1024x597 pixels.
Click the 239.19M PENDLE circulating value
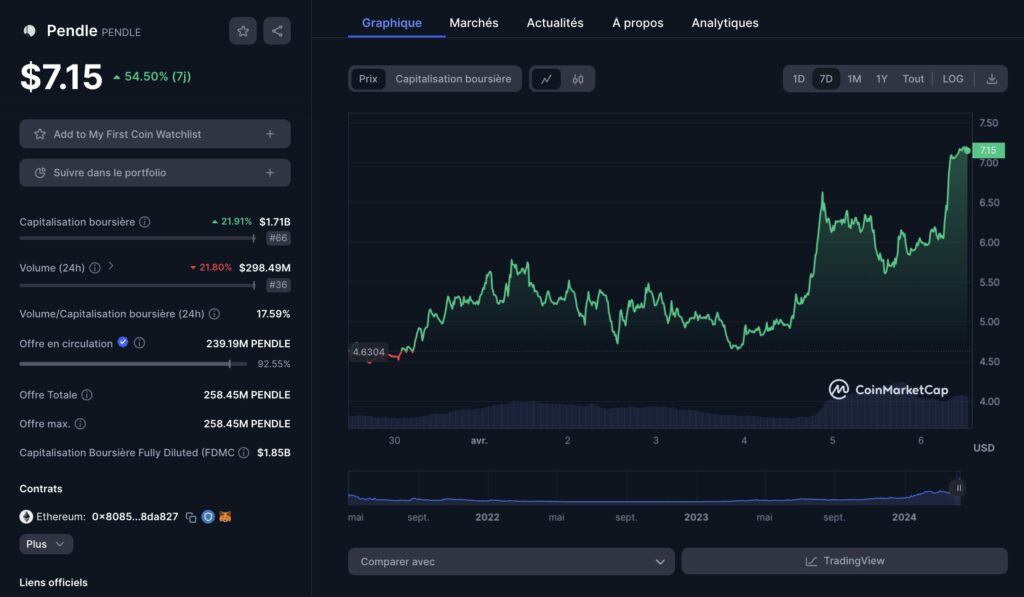point(248,344)
